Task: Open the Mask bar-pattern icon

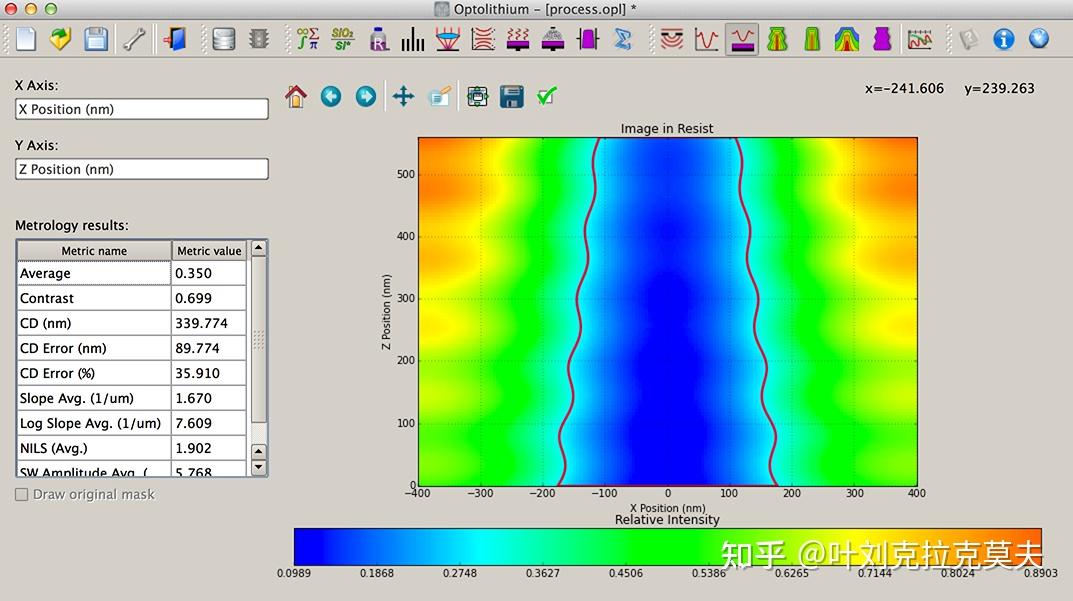Action: click(413, 39)
